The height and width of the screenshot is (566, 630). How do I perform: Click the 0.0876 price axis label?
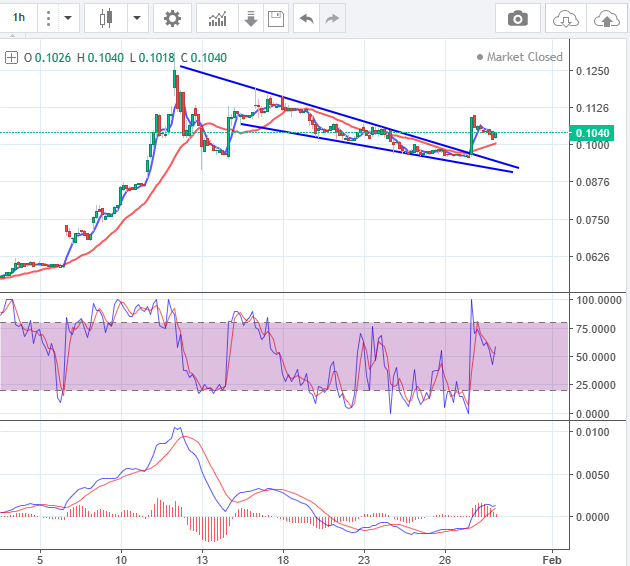click(x=592, y=182)
